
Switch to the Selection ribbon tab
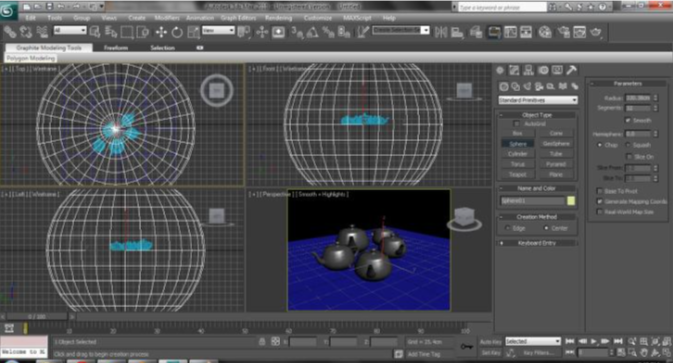(162, 48)
